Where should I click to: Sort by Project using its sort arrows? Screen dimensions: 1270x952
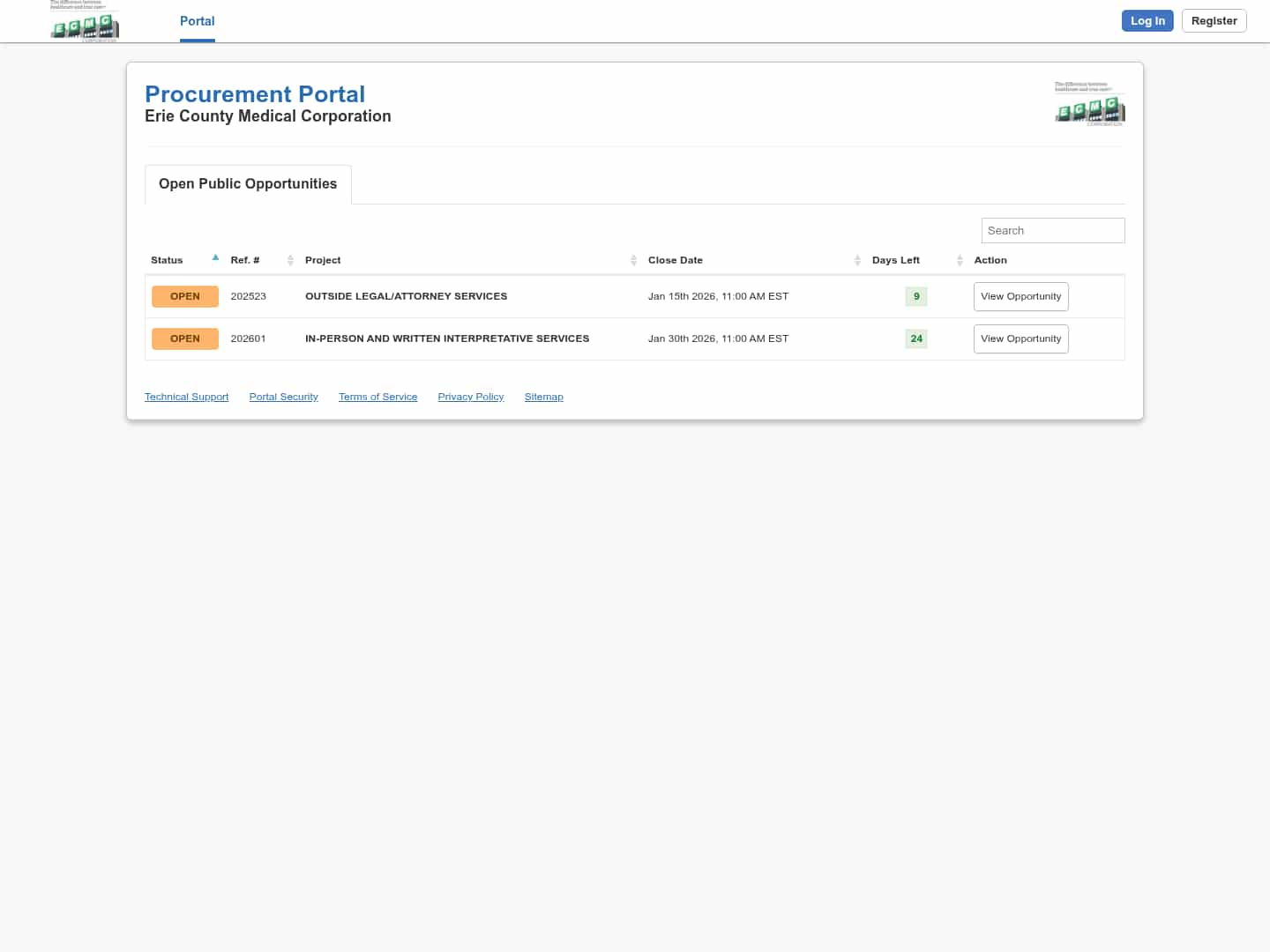[633, 260]
